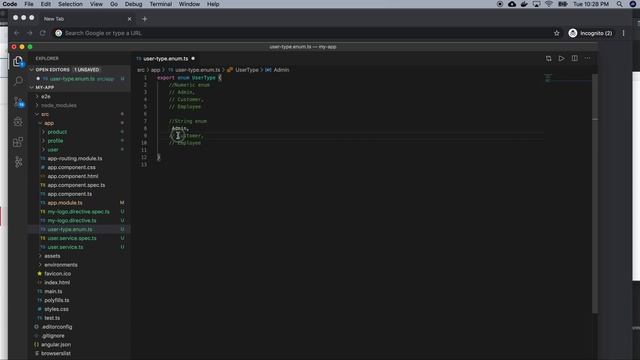Click the screen mirroring icon in menu bar
The height and width of the screenshot is (360, 640).
[536, 4]
